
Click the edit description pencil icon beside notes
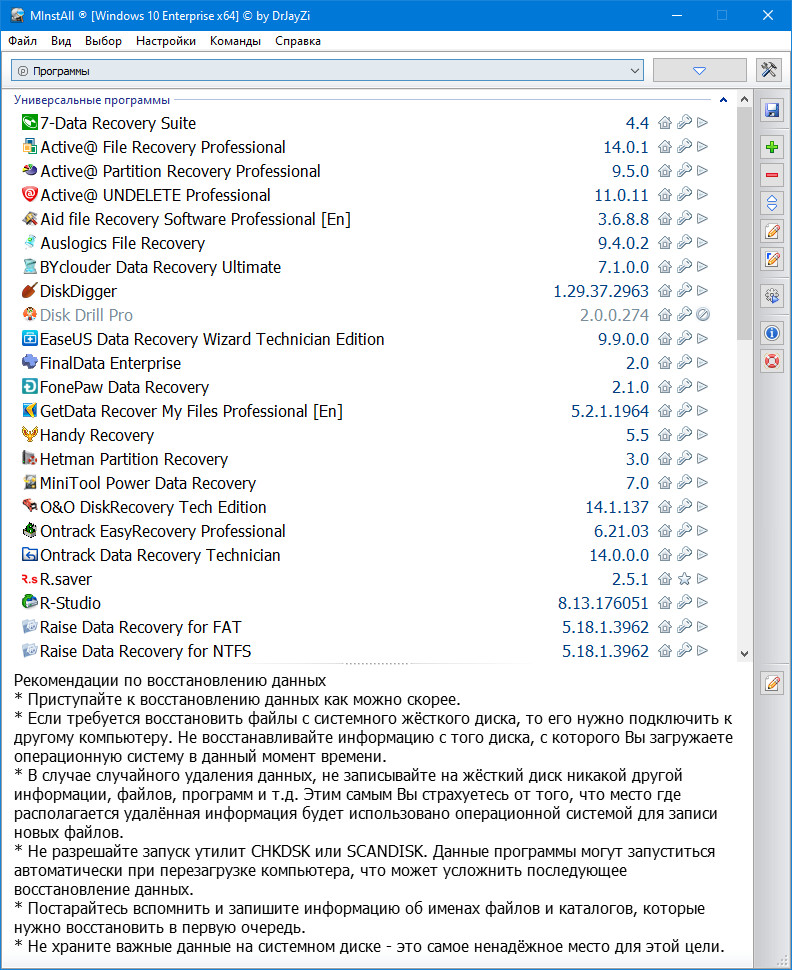point(772,683)
